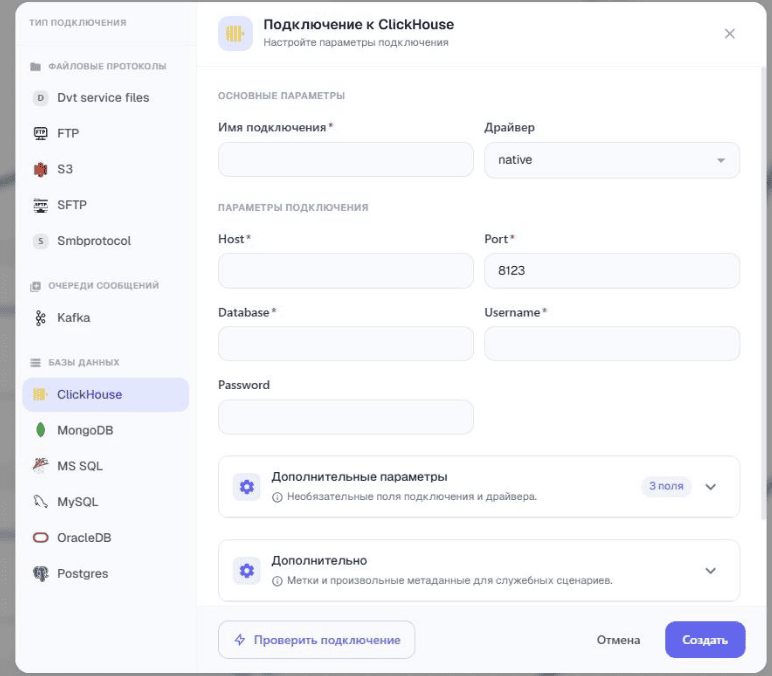This screenshot has height=676, width=772.
Task: Click the Проверить подключение button
Action: tap(317, 640)
